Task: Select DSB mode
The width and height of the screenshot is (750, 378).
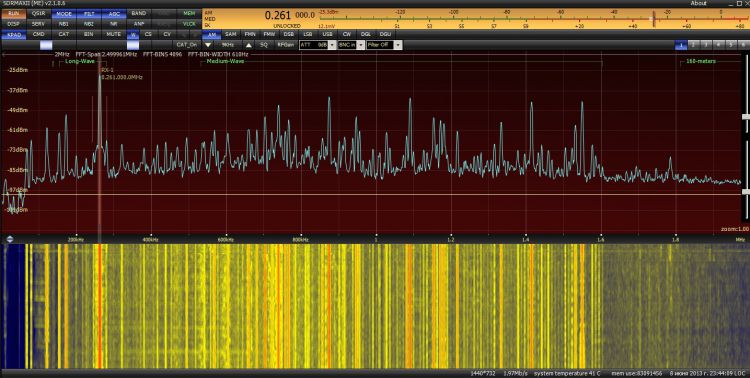Action: pos(289,34)
